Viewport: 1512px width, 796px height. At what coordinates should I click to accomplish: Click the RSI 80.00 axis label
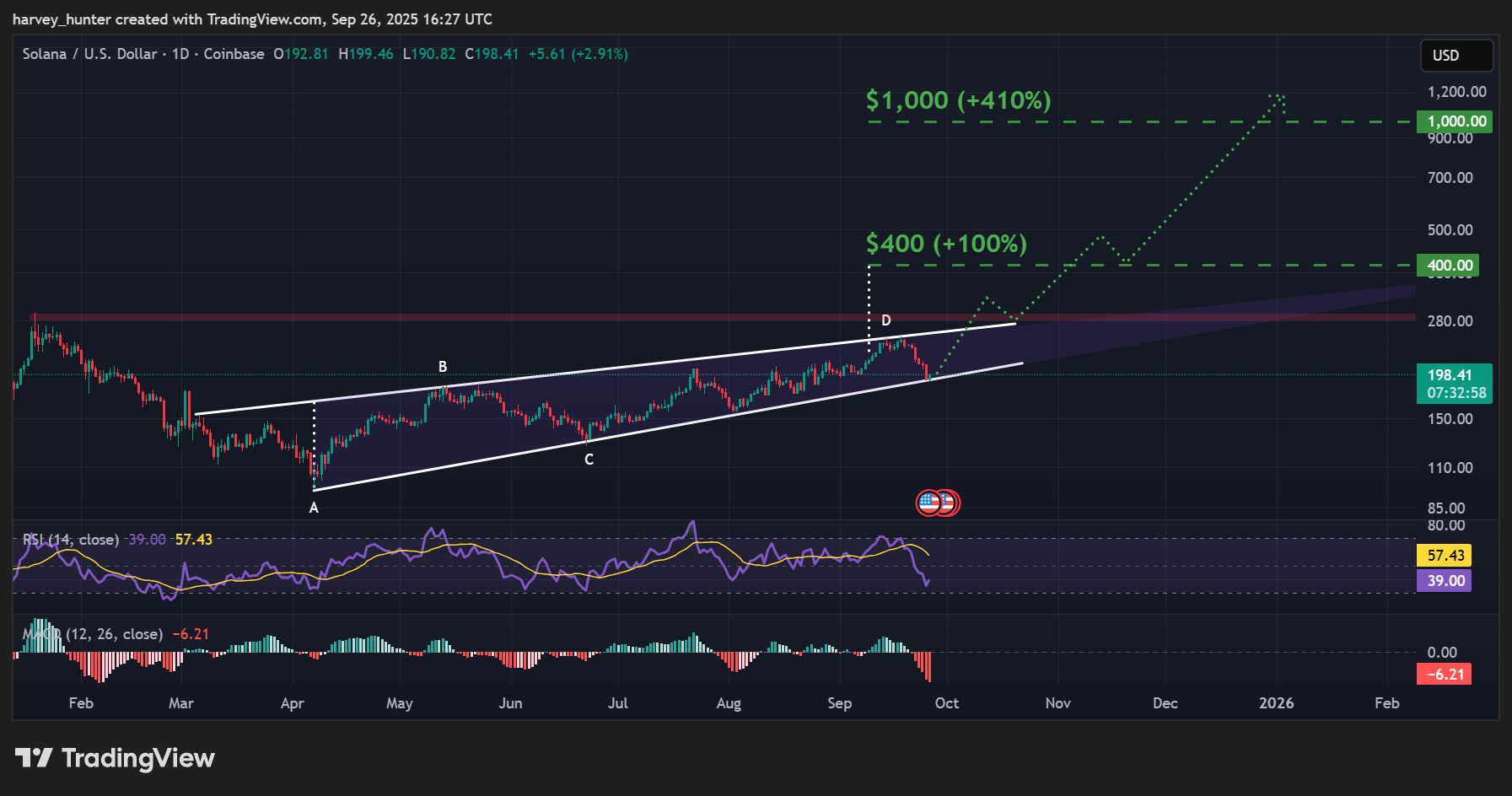[x=1446, y=525]
